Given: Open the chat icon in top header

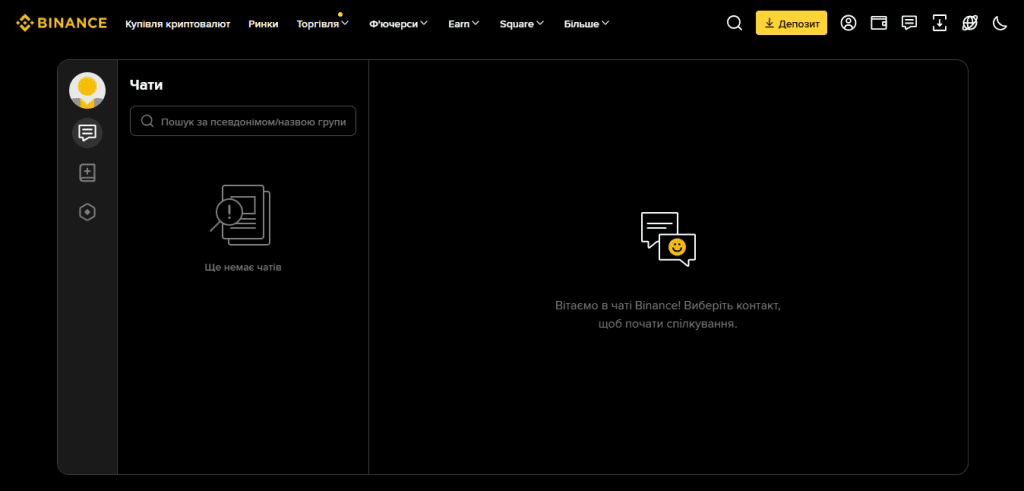Looking at the screenshot, I should tap(908, 23).
